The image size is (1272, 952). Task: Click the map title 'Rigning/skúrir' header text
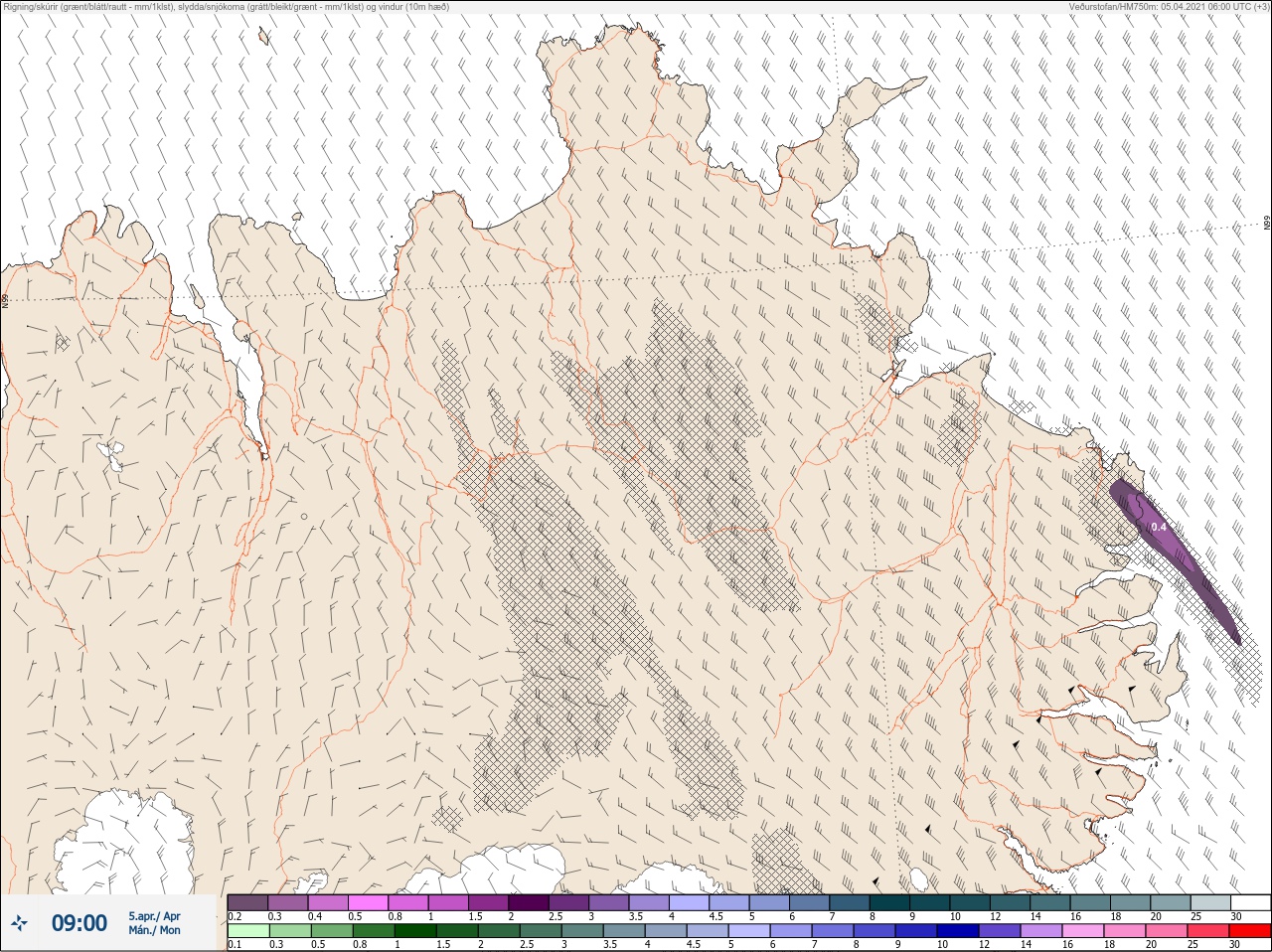pyautogui.click(x=29, y=7)
